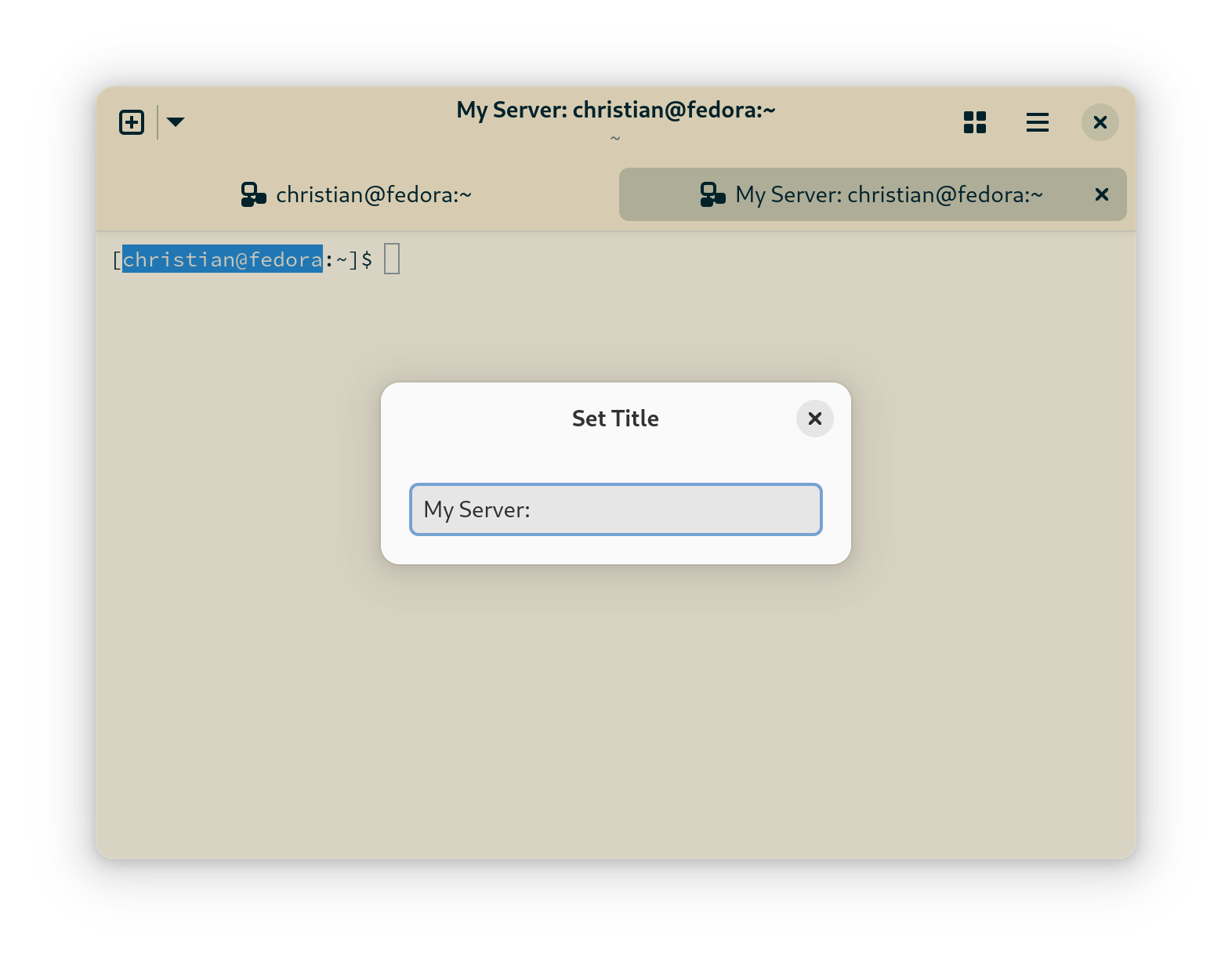Viewport: 1232px width, 964px height.
Task: Click the terminal icon on the My Server tab
Action: [x=712, y=194]
